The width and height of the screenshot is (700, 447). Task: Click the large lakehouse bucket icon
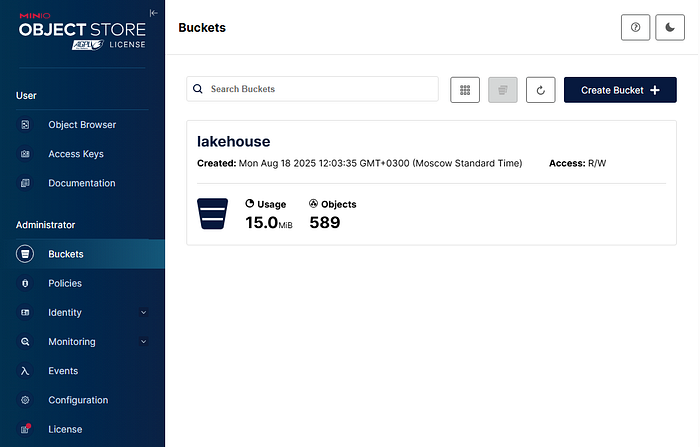click(212, 214)
